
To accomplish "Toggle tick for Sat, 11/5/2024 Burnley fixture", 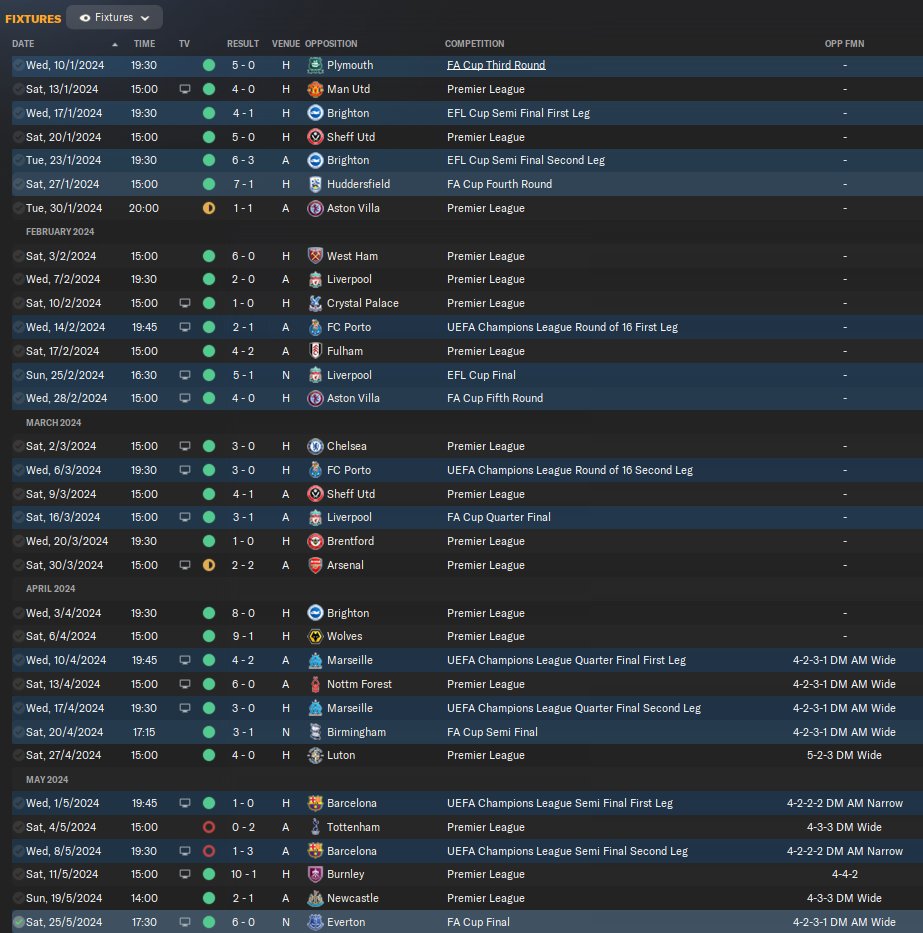I will pyautogui.click(x=18, y=874).
